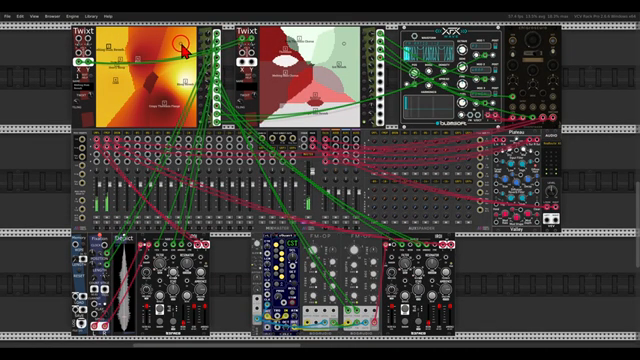This screenshot has height=360, width=640.
Task: Click the red circled node in orange Twixt map
Action: click(180, 43)
